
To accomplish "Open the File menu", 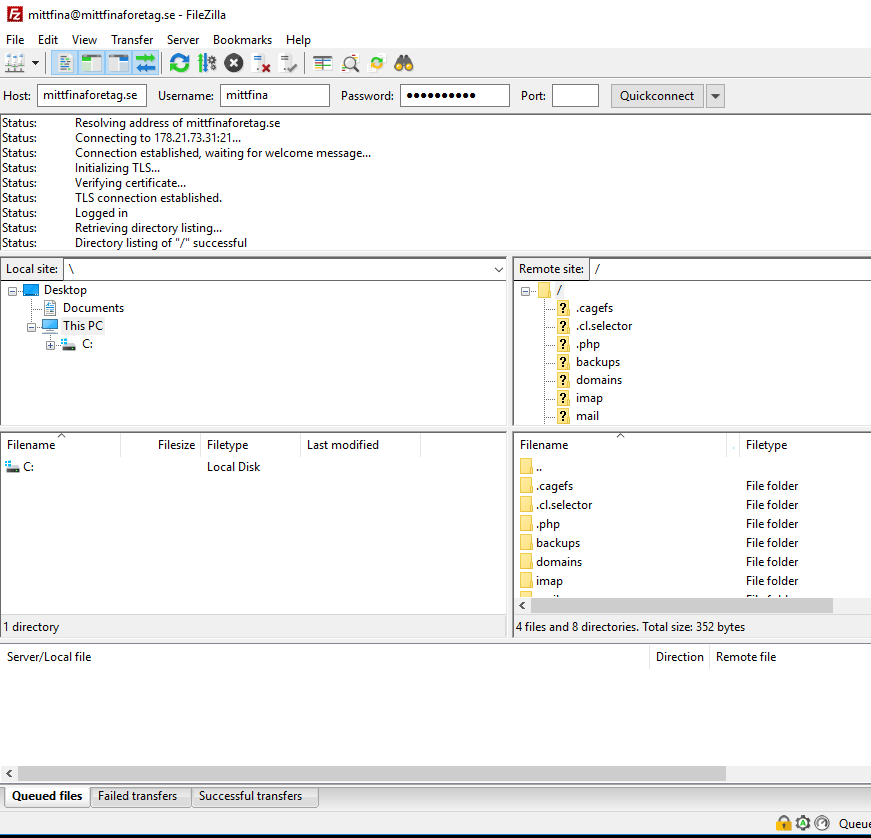I will click(15, 40).
